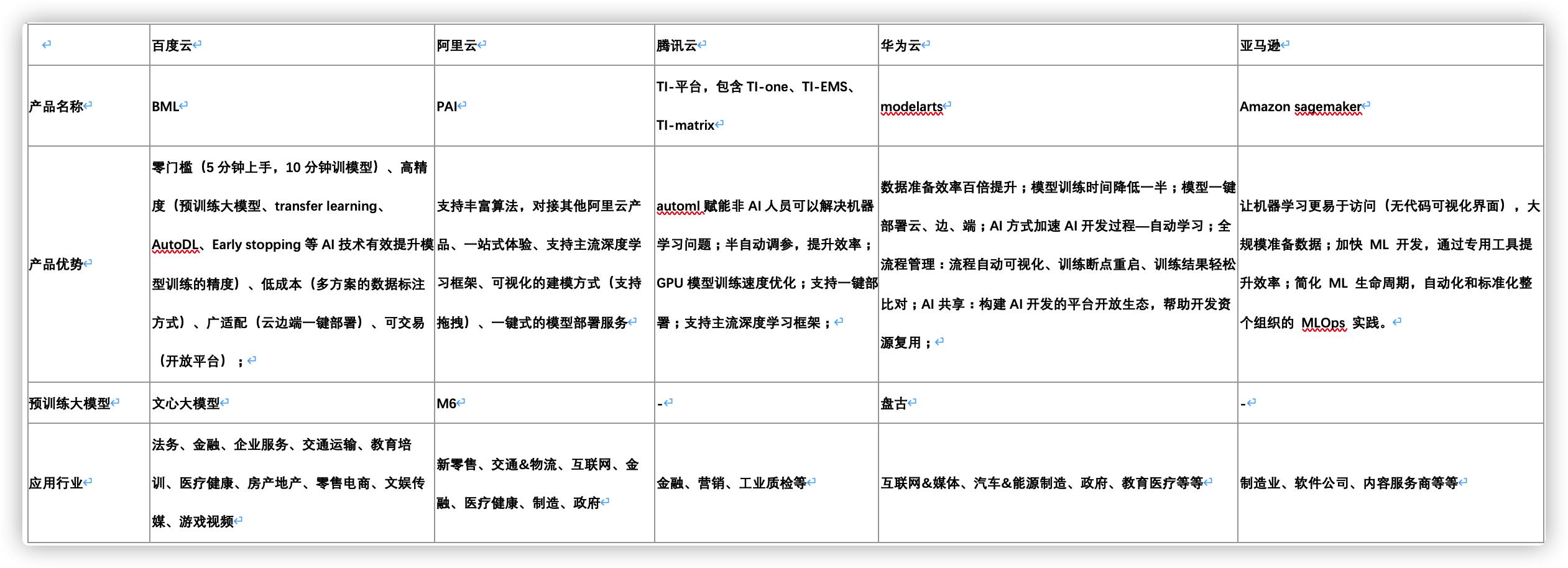Select the 预训练大模型 row label
This screenshot has width=1568, height=568.
[70, 403]
